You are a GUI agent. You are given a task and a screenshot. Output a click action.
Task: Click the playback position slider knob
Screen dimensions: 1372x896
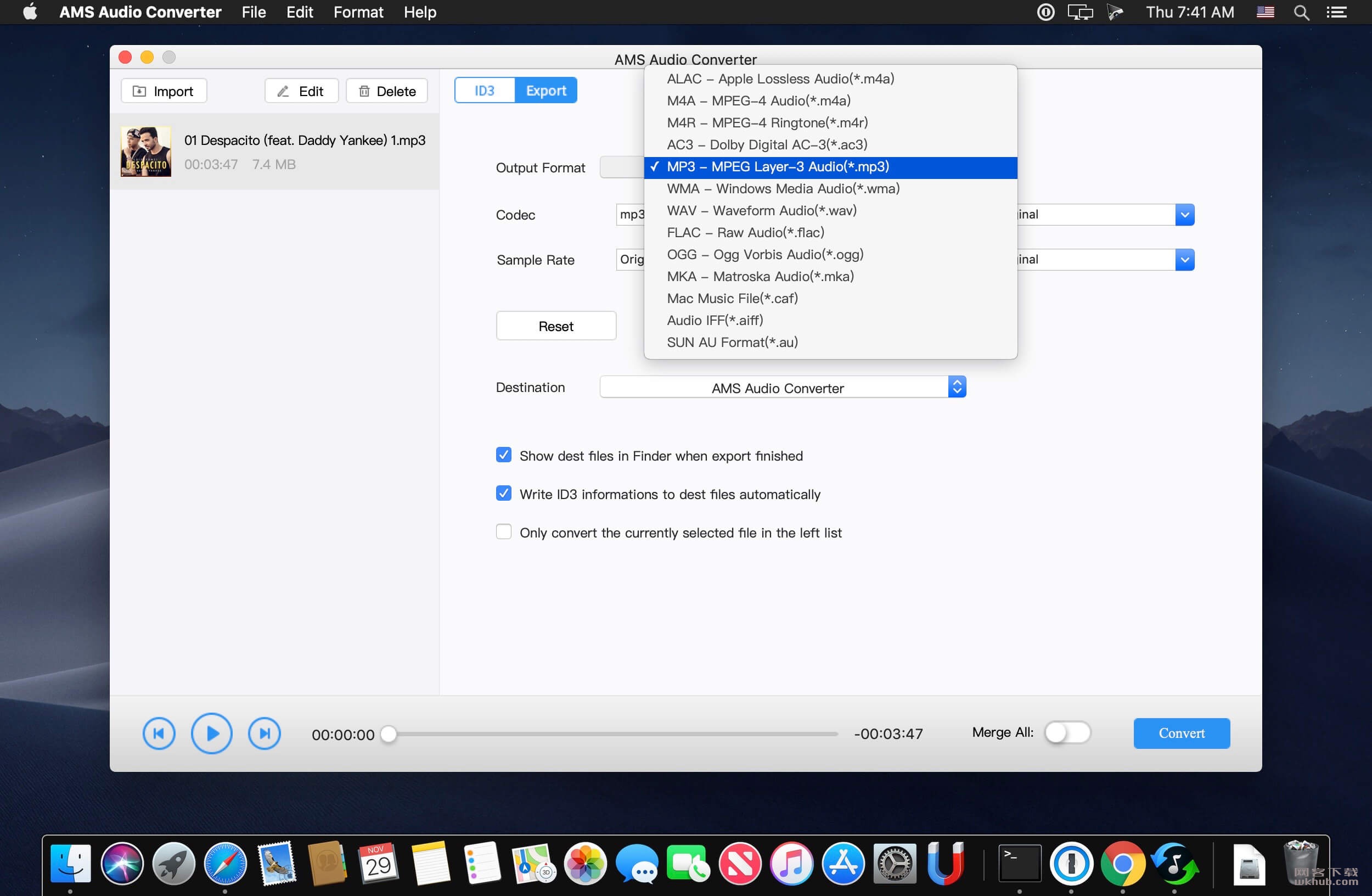pos(389,734)
